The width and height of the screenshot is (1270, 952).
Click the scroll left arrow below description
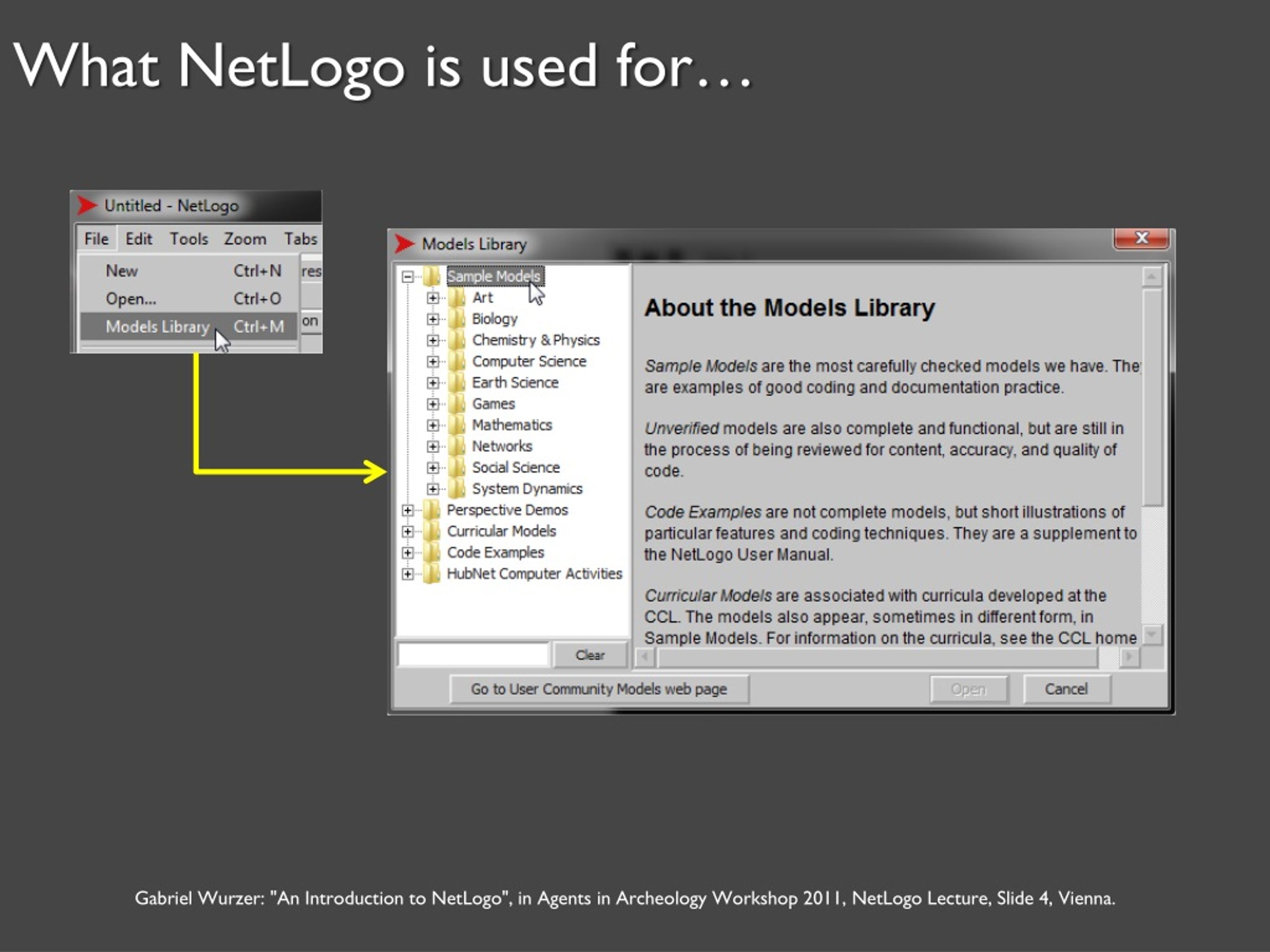645,656
